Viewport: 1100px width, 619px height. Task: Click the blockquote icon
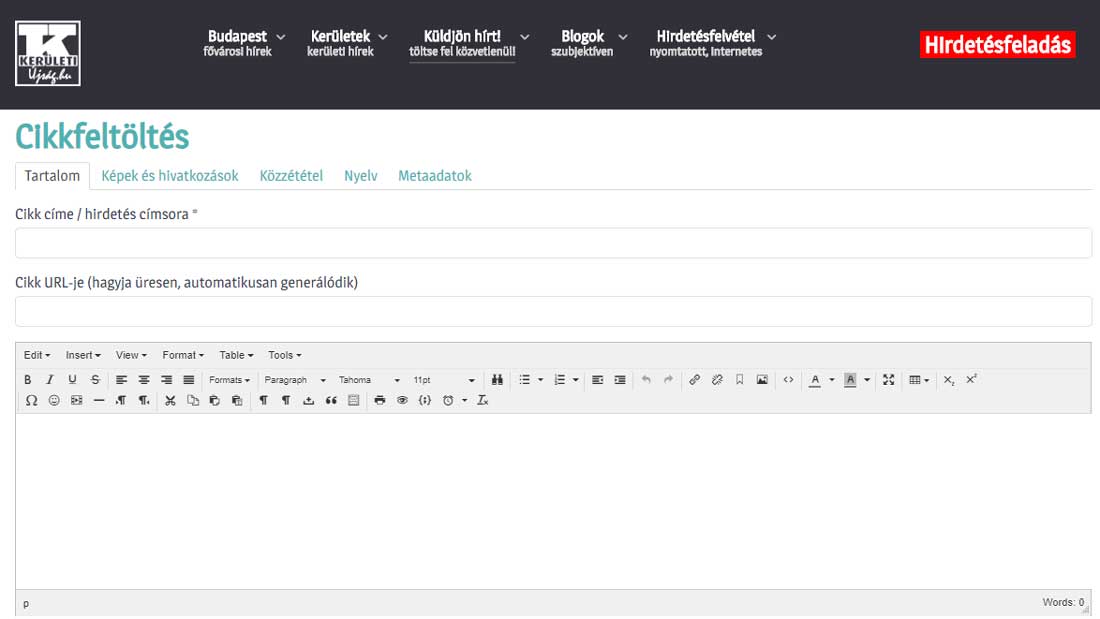[x=331, y=400]
